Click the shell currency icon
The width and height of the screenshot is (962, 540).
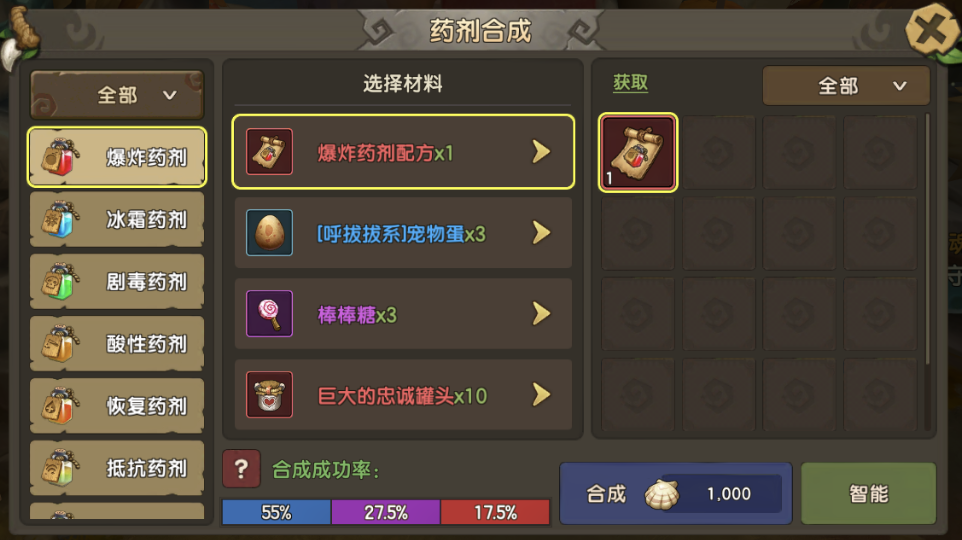click(x=661, y=494)
